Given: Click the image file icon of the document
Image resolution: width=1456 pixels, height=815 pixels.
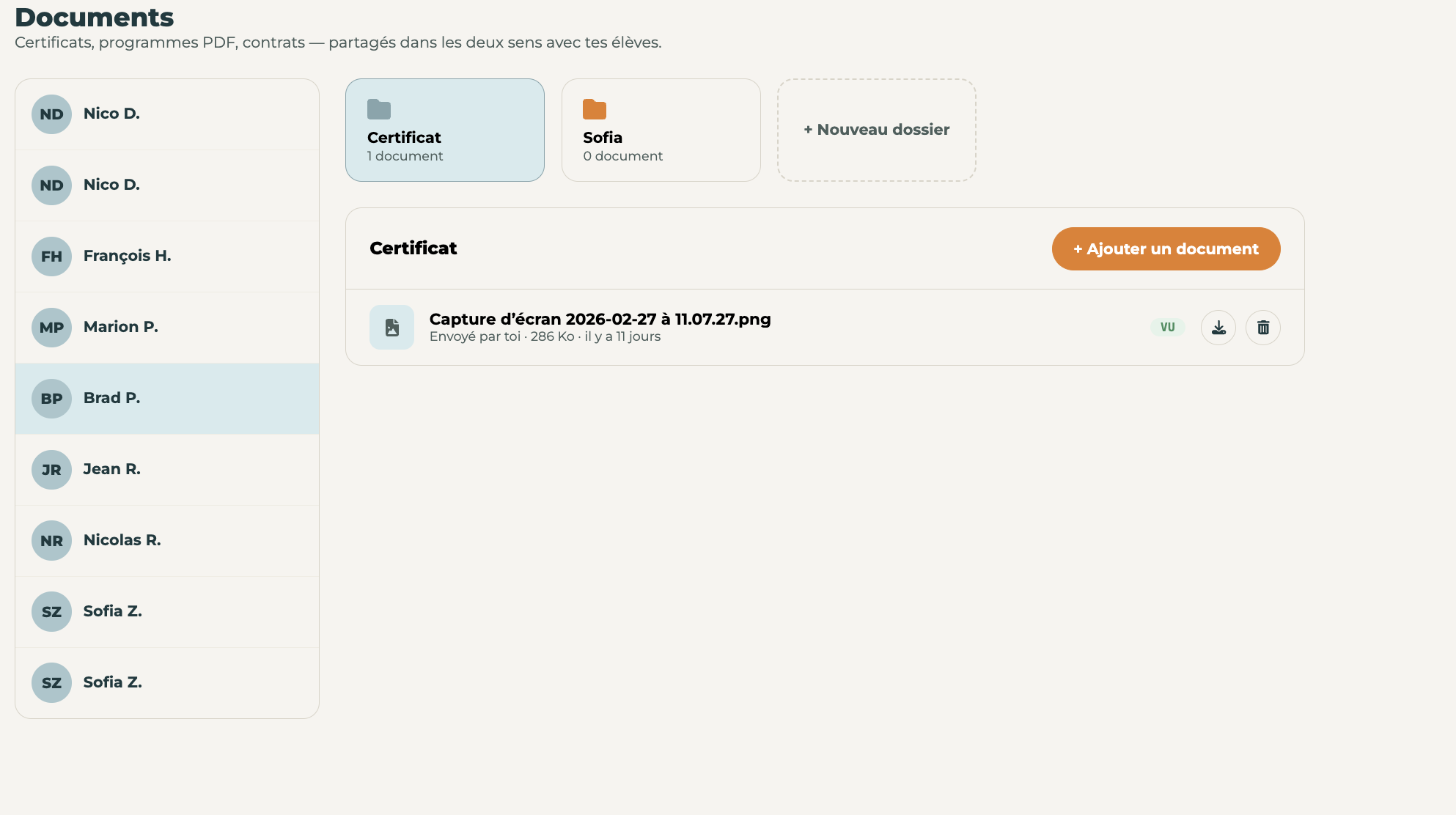Looking at the screenshot, I should point(392,328).
